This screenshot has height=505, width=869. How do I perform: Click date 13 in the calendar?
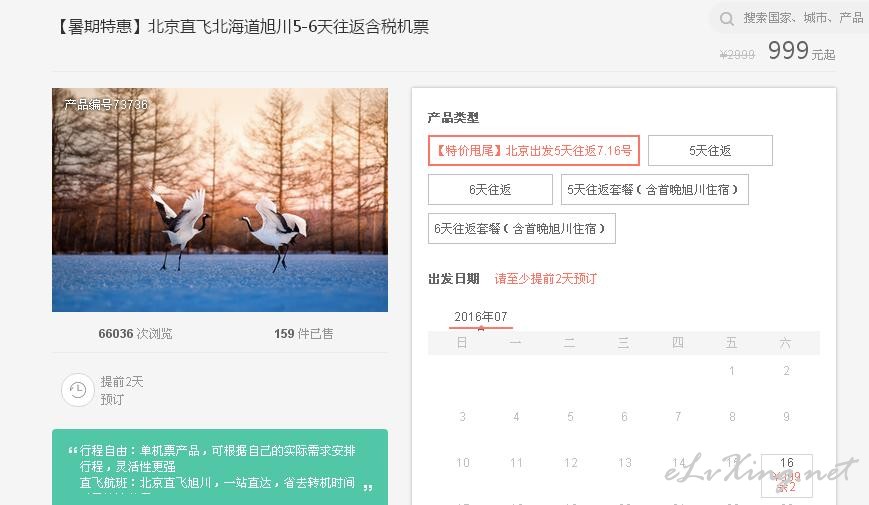[625, 462]
